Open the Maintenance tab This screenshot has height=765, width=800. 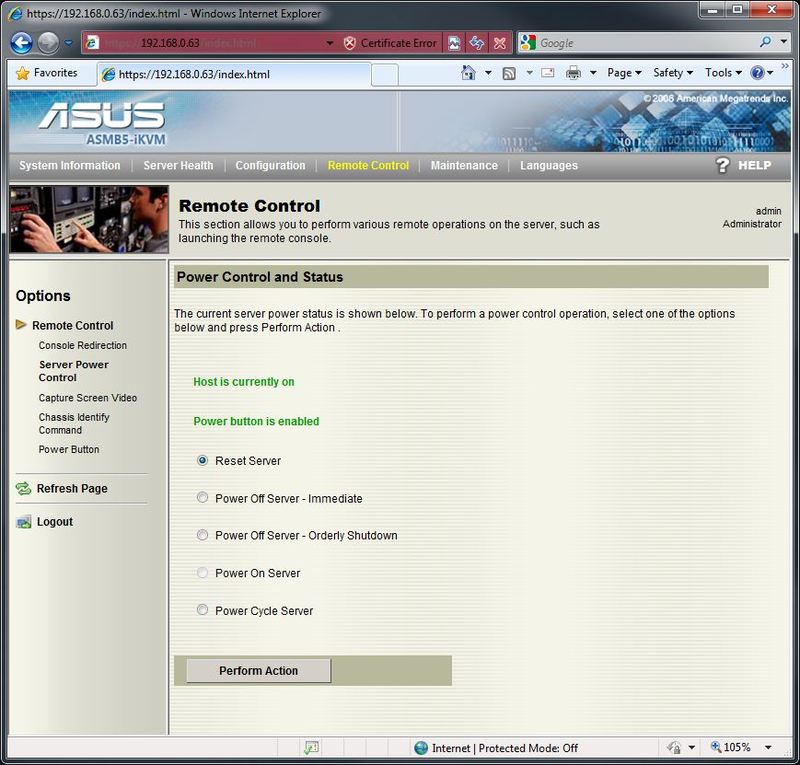[463, 165]
